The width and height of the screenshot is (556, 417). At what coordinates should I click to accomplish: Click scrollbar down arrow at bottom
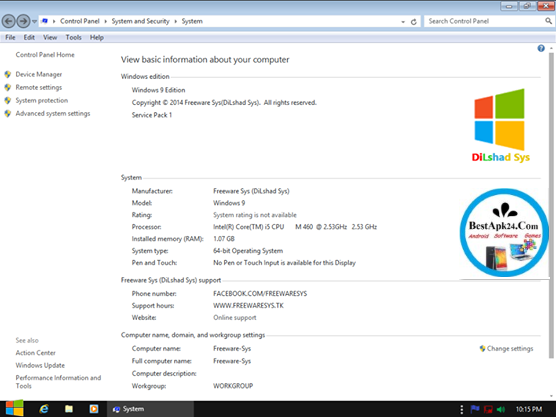[551, 396]
